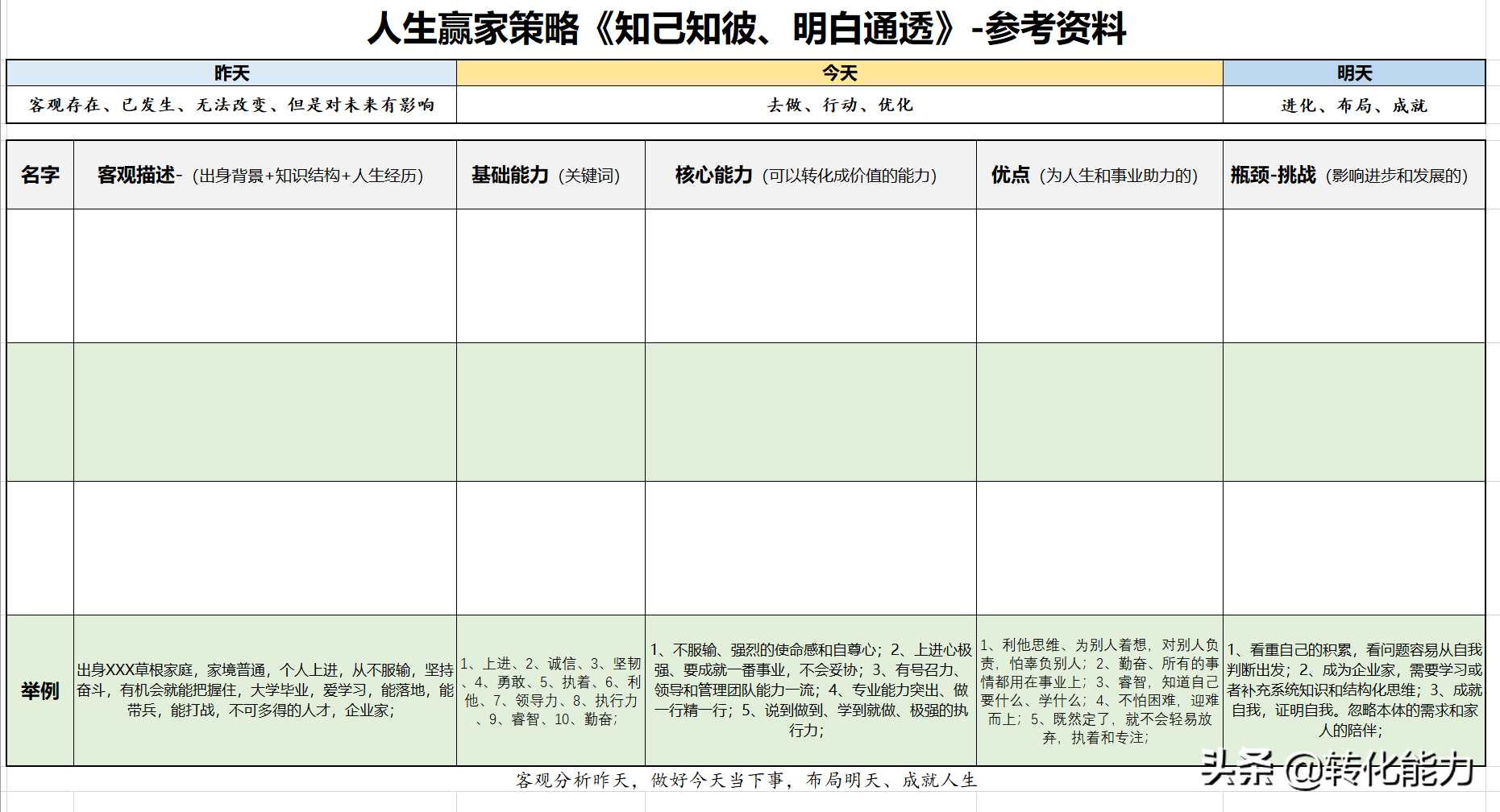Click the example cell starting 1、看重自己的积累
Screen dimensions: 1500x812
1354,690
